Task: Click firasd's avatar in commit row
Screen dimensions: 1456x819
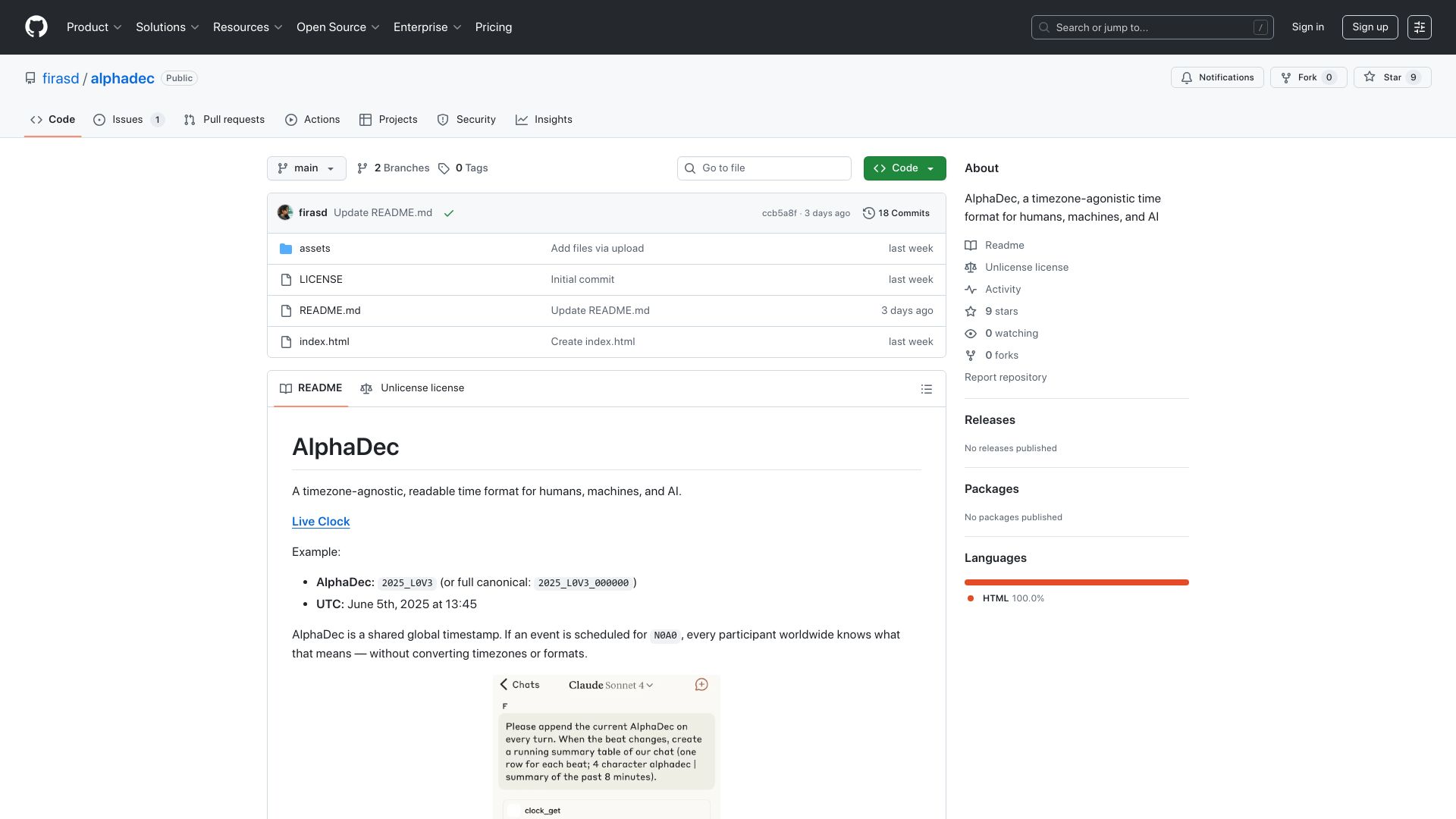Action: pos(285,213)
